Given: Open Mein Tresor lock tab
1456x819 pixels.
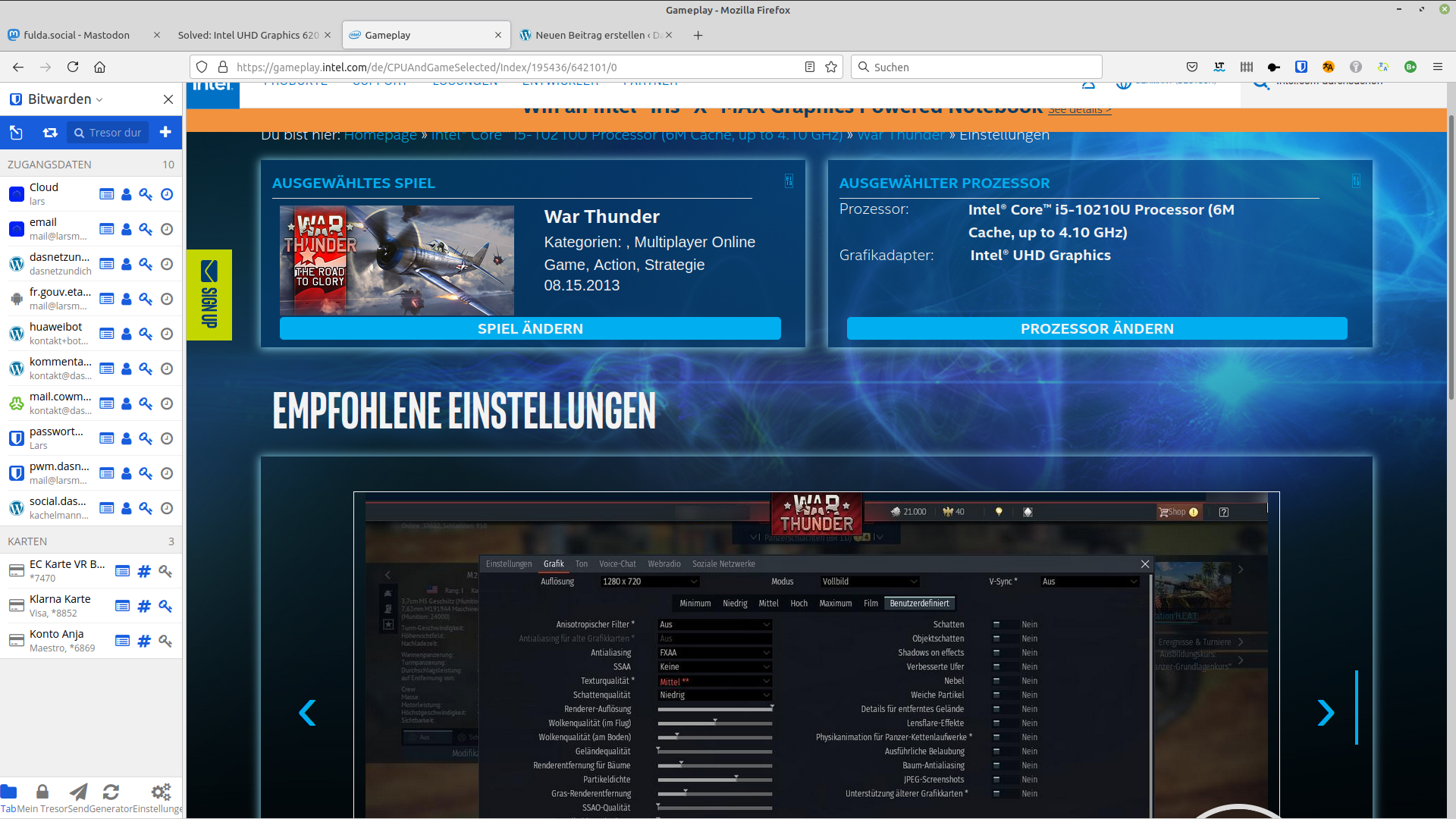Looking at the screenshot, I should pyautogui.click(x=42, y=799).
